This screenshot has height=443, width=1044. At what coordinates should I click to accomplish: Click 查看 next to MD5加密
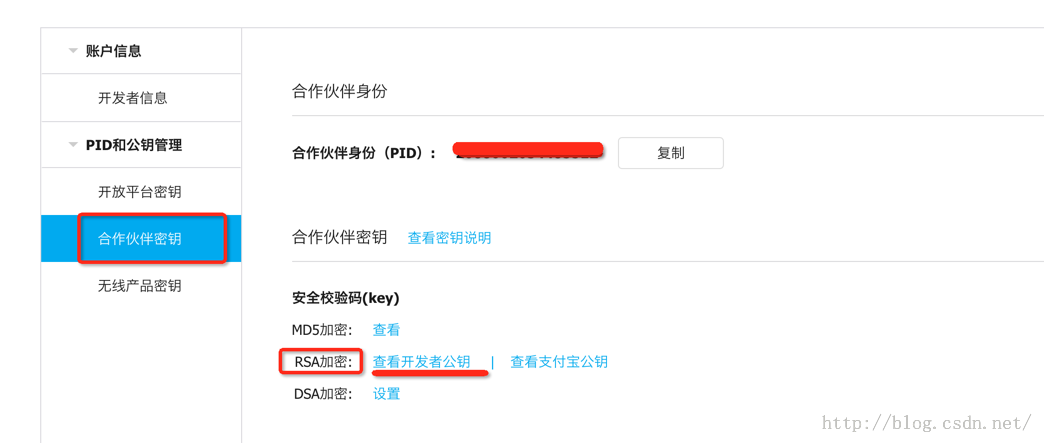click(386, 330)
